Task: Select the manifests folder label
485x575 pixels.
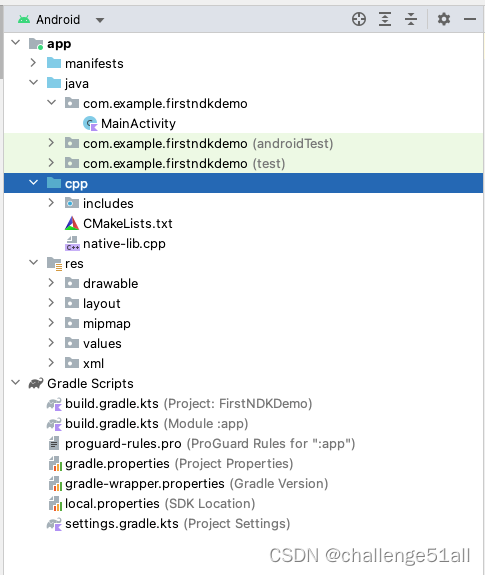Action: (94, 63)
